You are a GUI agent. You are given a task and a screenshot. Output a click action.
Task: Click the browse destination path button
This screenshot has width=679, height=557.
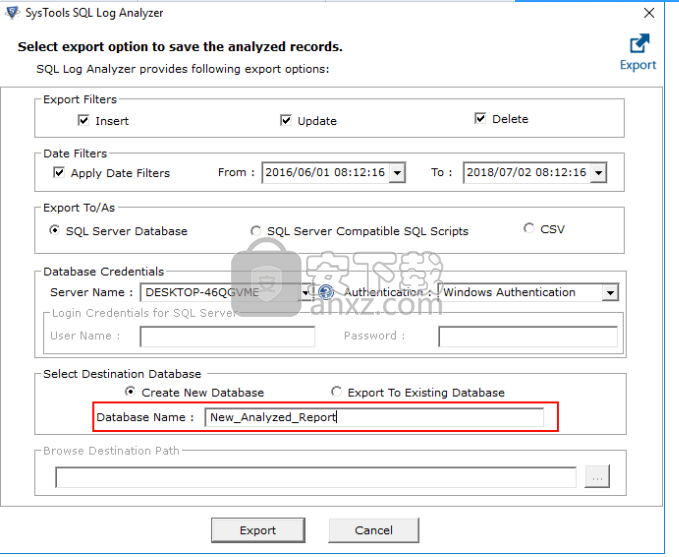(x=597, y=477)
